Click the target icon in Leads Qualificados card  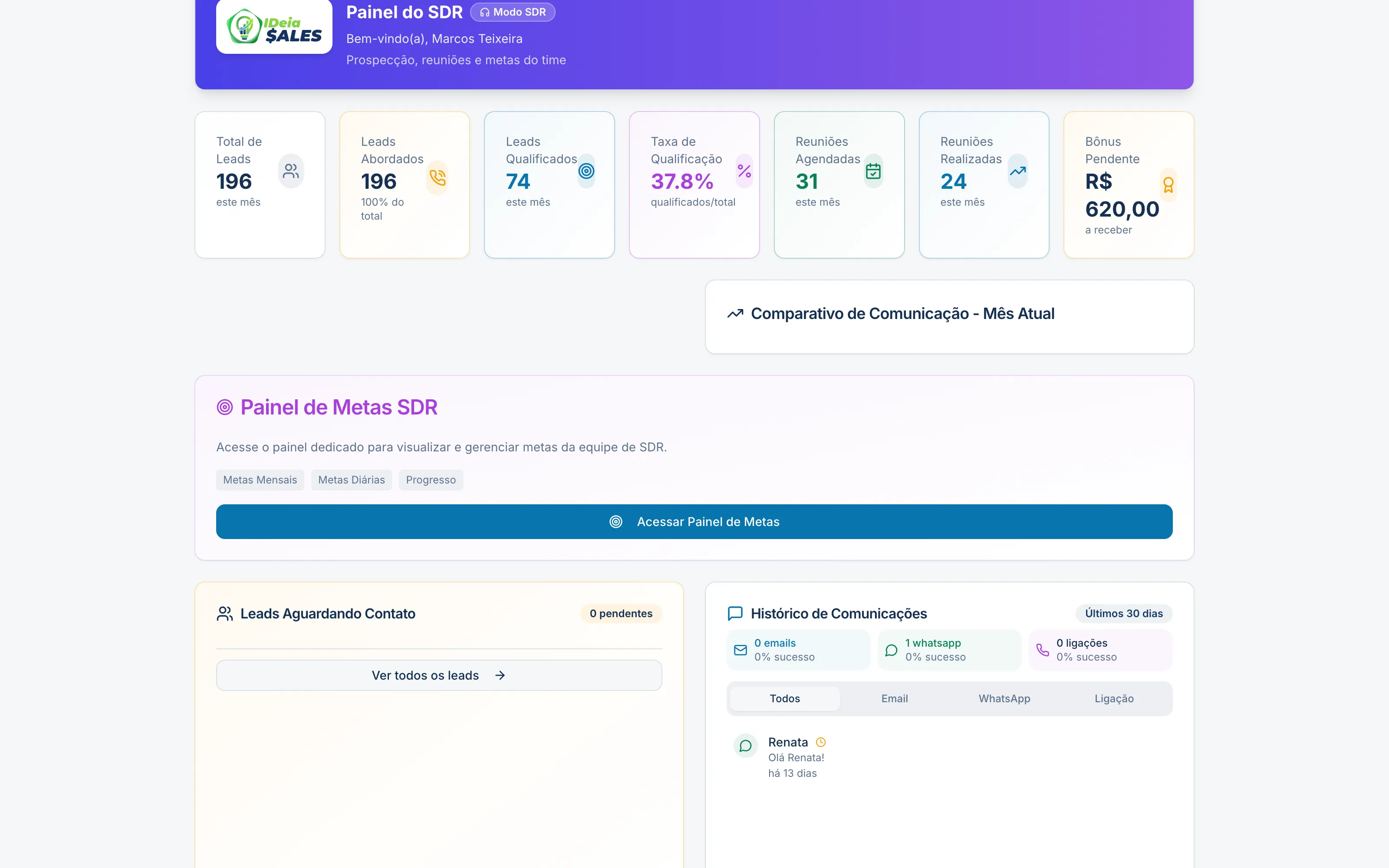pyautogui.click(x=586, y=171)
